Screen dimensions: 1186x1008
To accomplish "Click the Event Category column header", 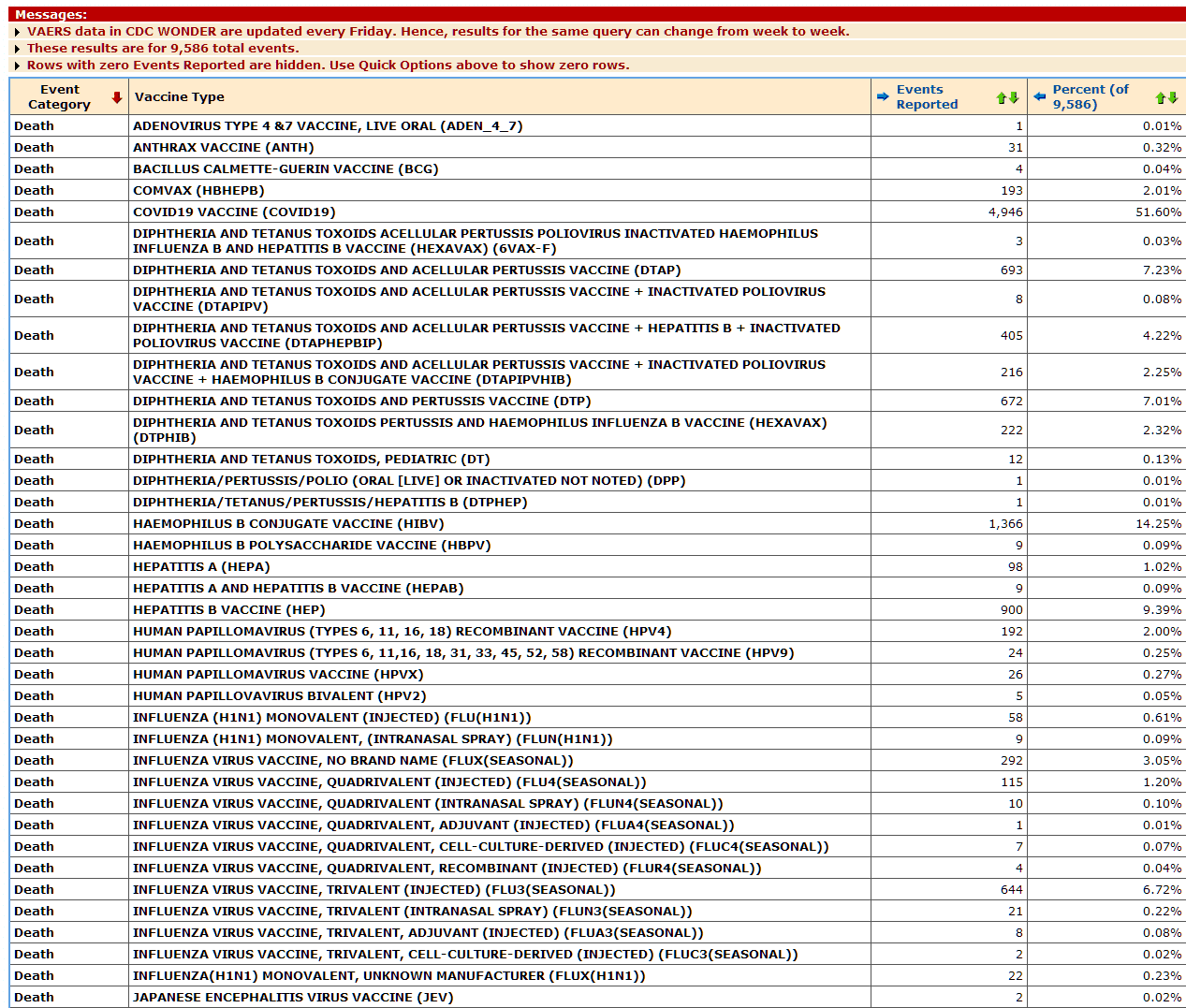I will click(x=60, y=97).
